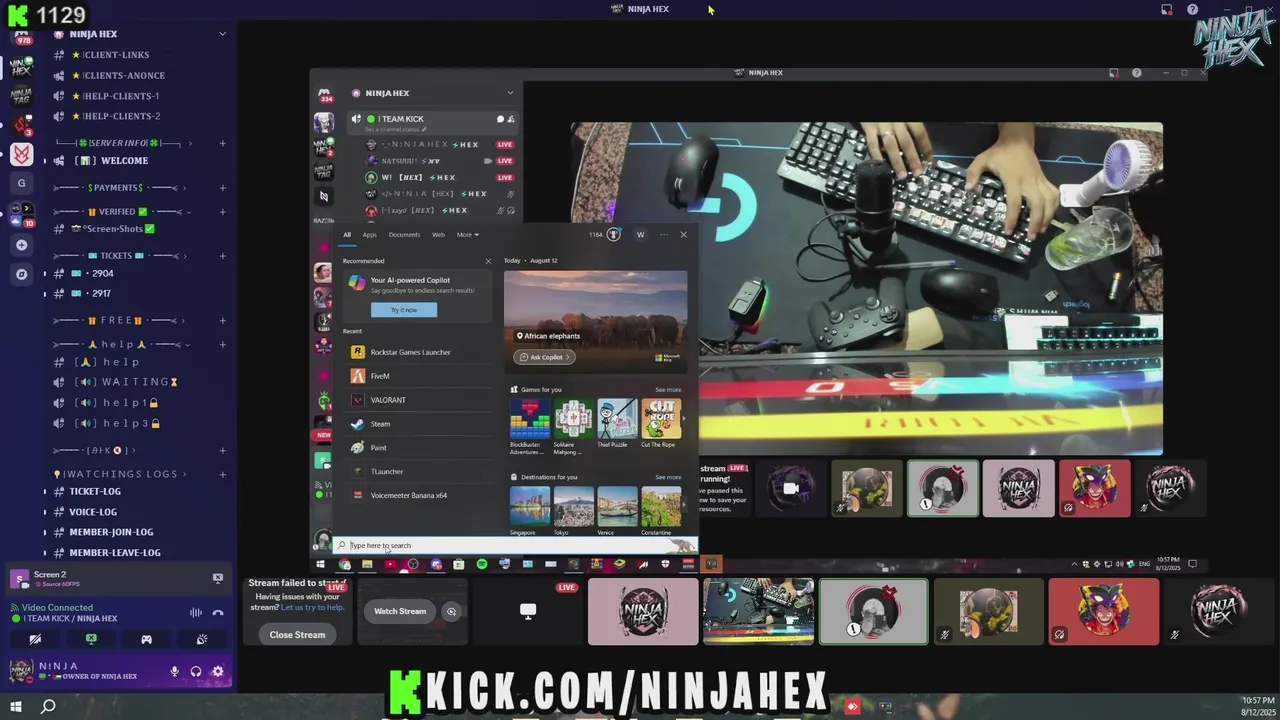Image resolution: width=1280 pixels, height=720 pixels.
Task: Select Documents tab in streamed search panel
Action: point(404,235)
